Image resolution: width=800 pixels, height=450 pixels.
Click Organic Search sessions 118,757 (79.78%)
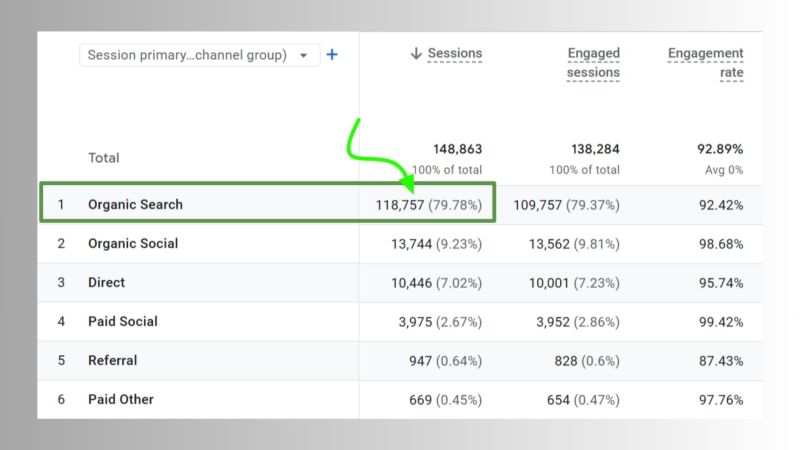[429, 205]
